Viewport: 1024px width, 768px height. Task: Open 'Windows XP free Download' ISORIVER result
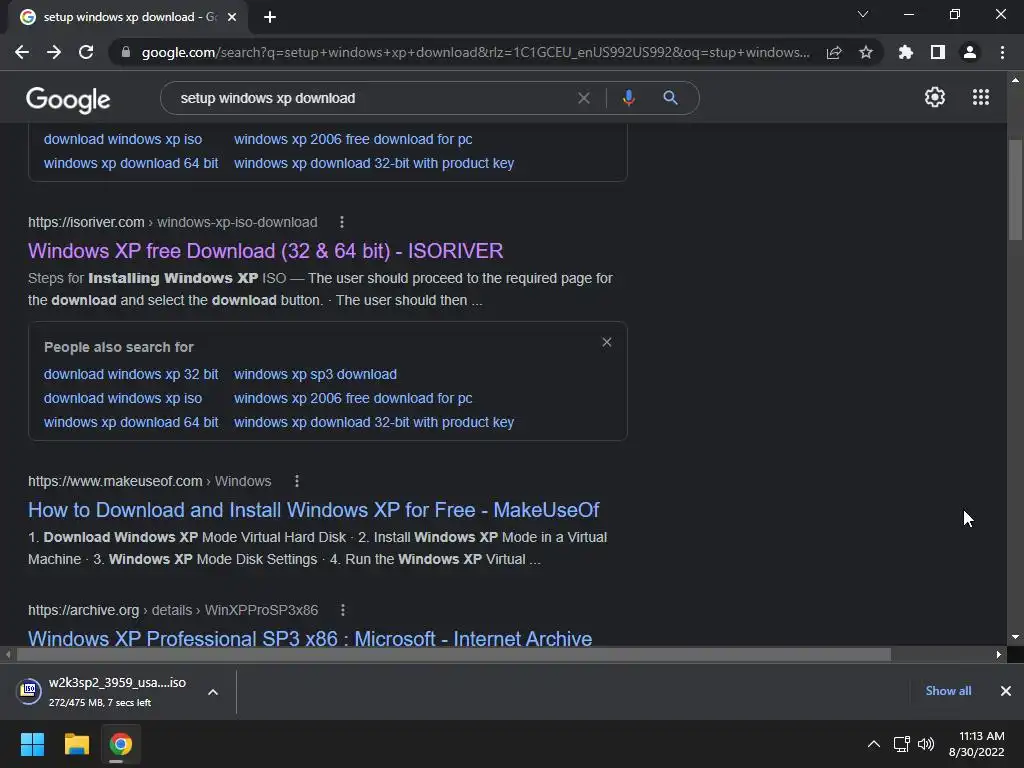point(265,251)
